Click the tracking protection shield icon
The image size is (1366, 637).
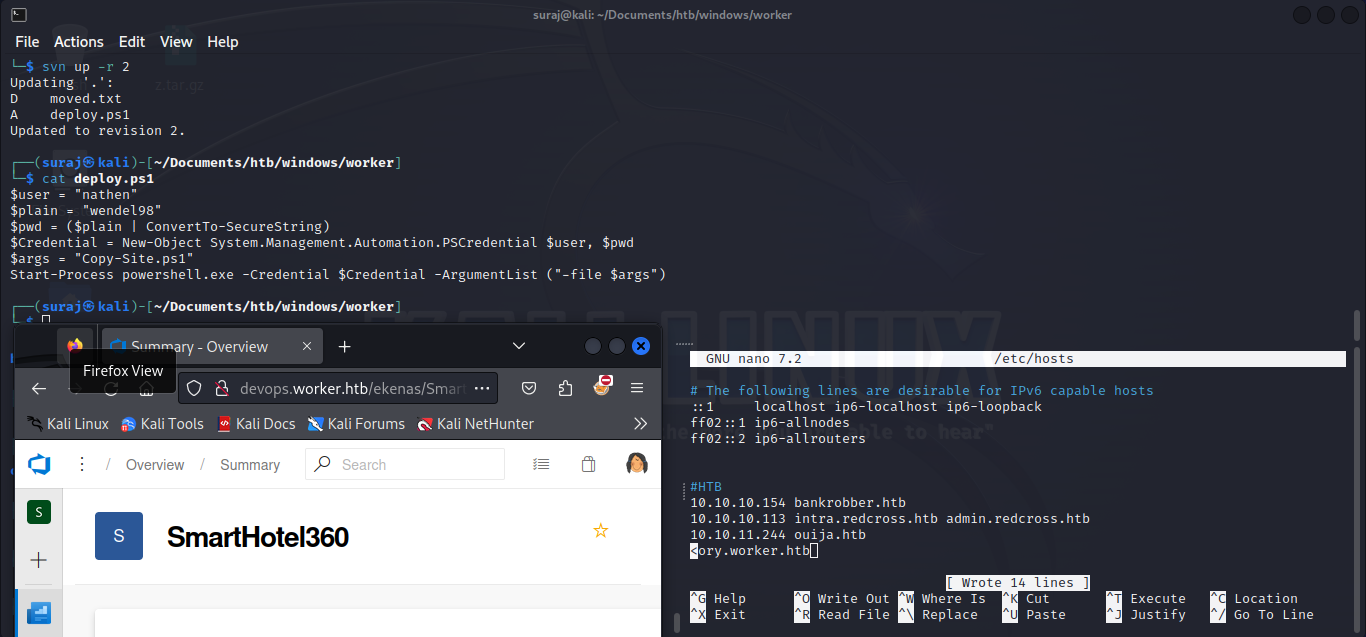(x=195, y=388)
